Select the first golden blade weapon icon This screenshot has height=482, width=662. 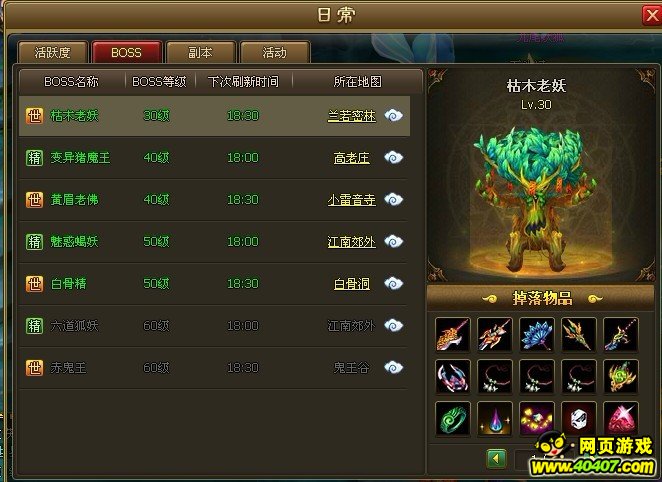tap(452, 335)
